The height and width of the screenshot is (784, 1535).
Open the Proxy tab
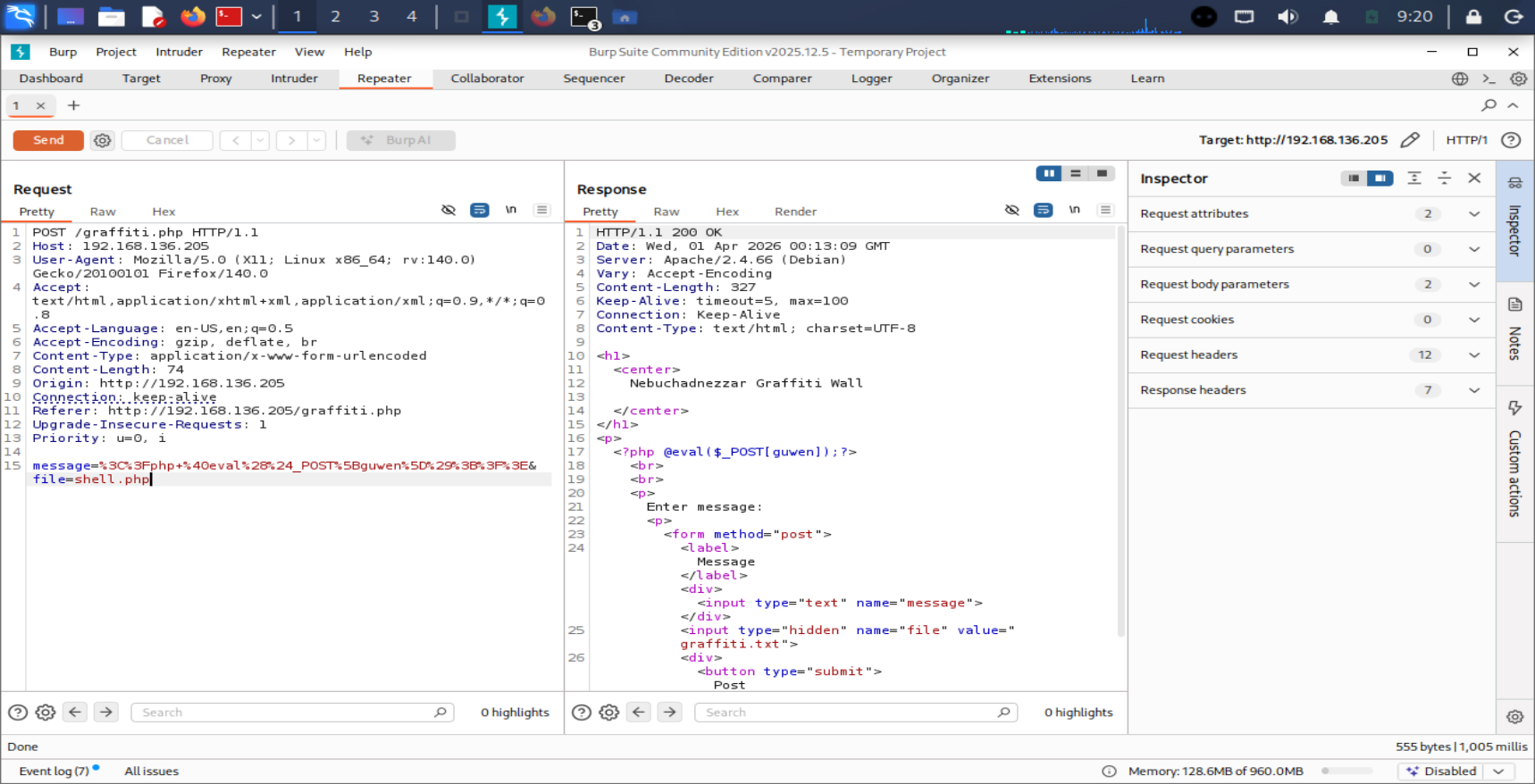pos(215,79)
